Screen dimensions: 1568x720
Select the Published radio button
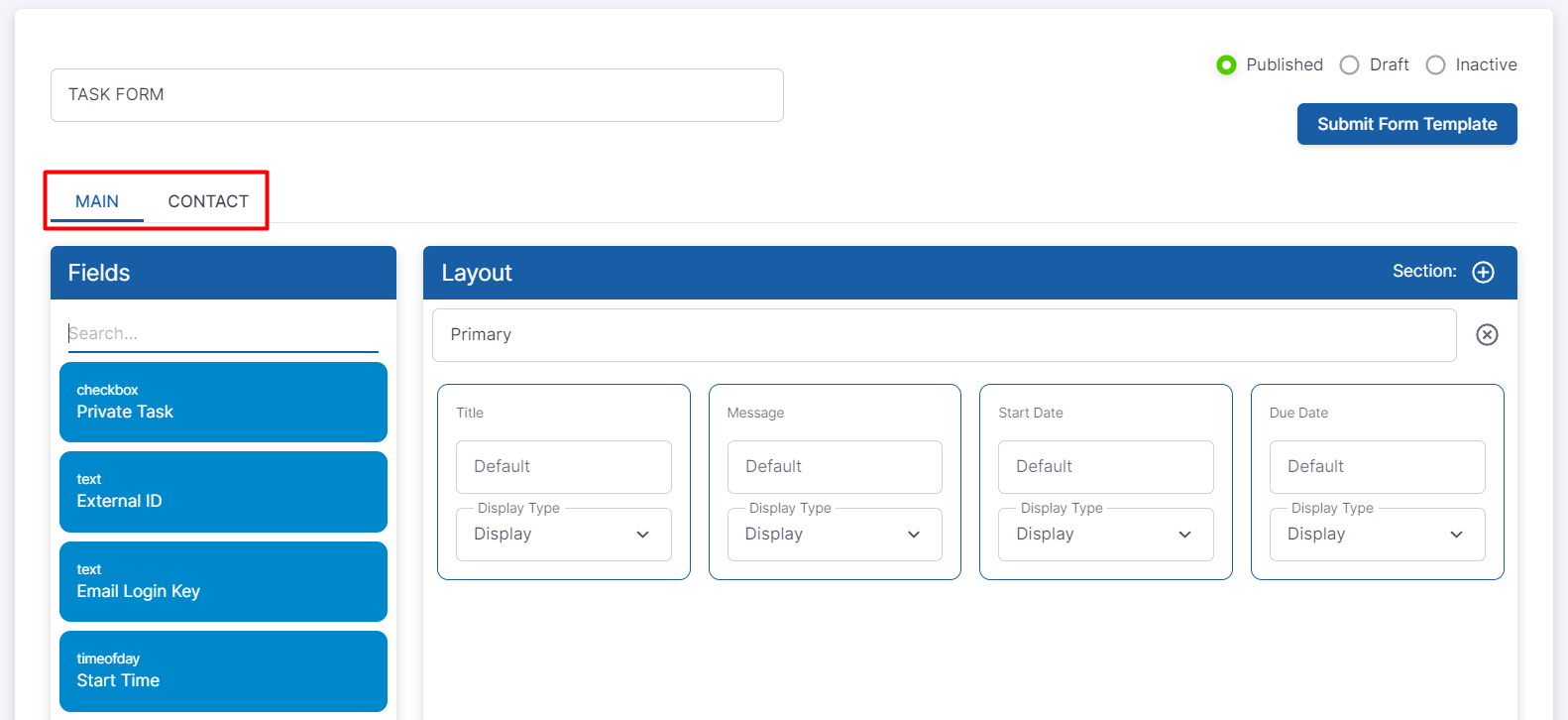coord(1226,64)
